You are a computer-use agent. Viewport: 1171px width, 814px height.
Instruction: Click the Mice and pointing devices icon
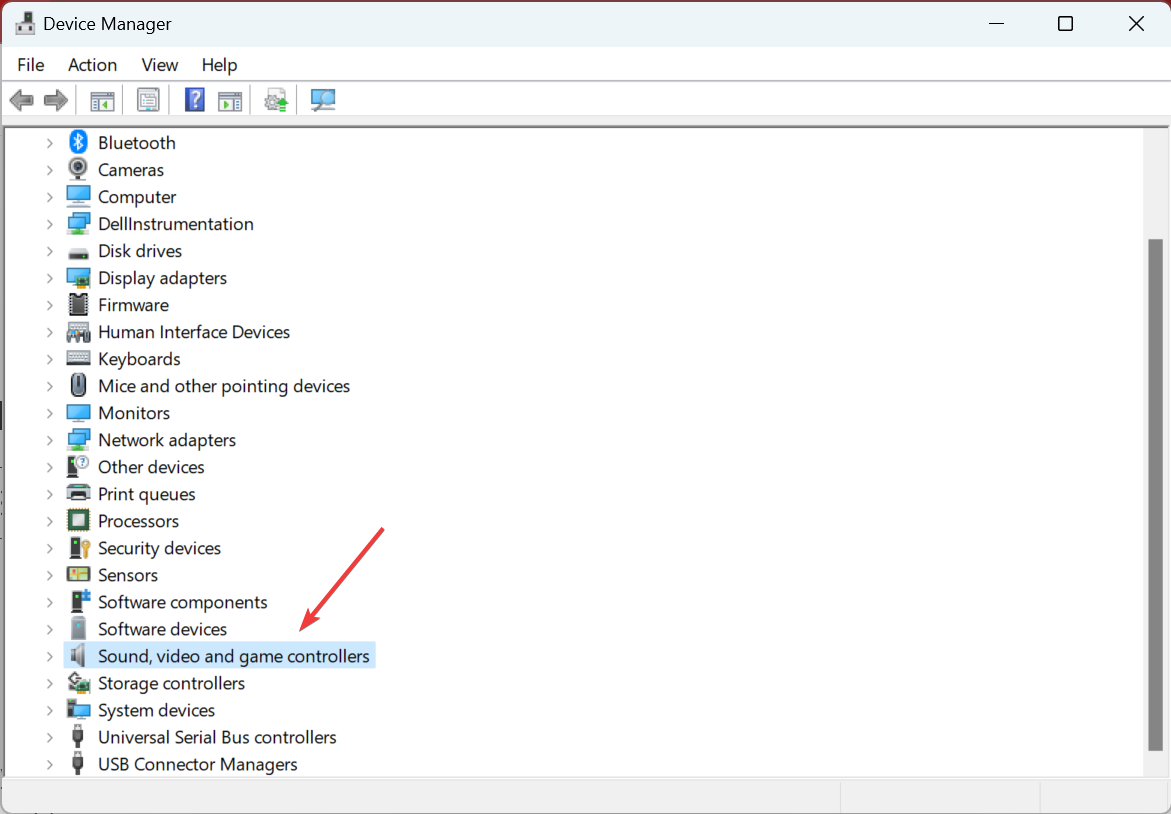click(78, 385)
